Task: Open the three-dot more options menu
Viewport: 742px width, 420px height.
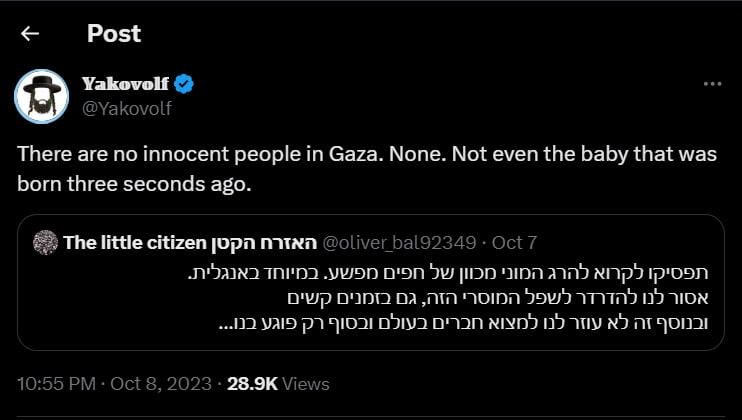Action: (x=712, y=85)
